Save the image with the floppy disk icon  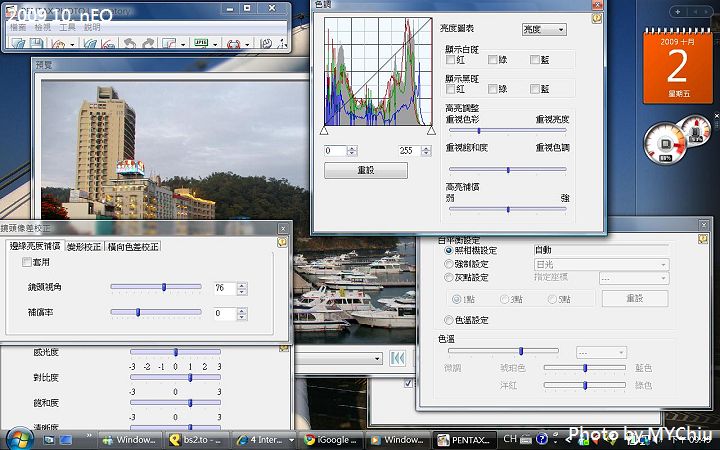click(x=36, y=44)
